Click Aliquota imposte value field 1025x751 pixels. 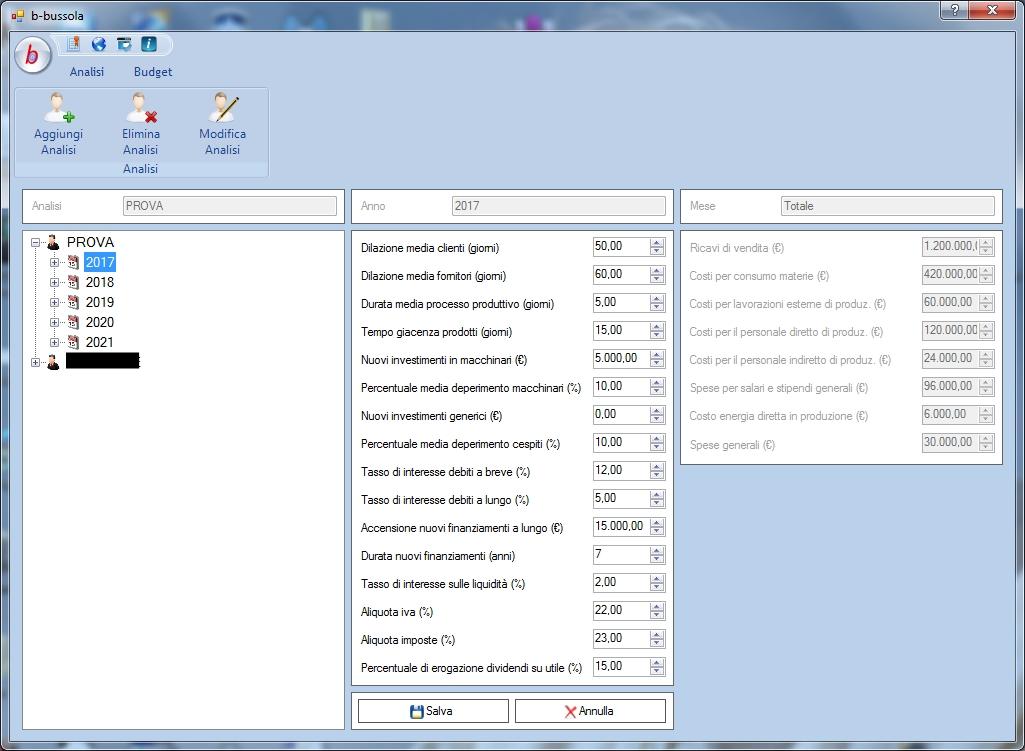tap(621, 639)
